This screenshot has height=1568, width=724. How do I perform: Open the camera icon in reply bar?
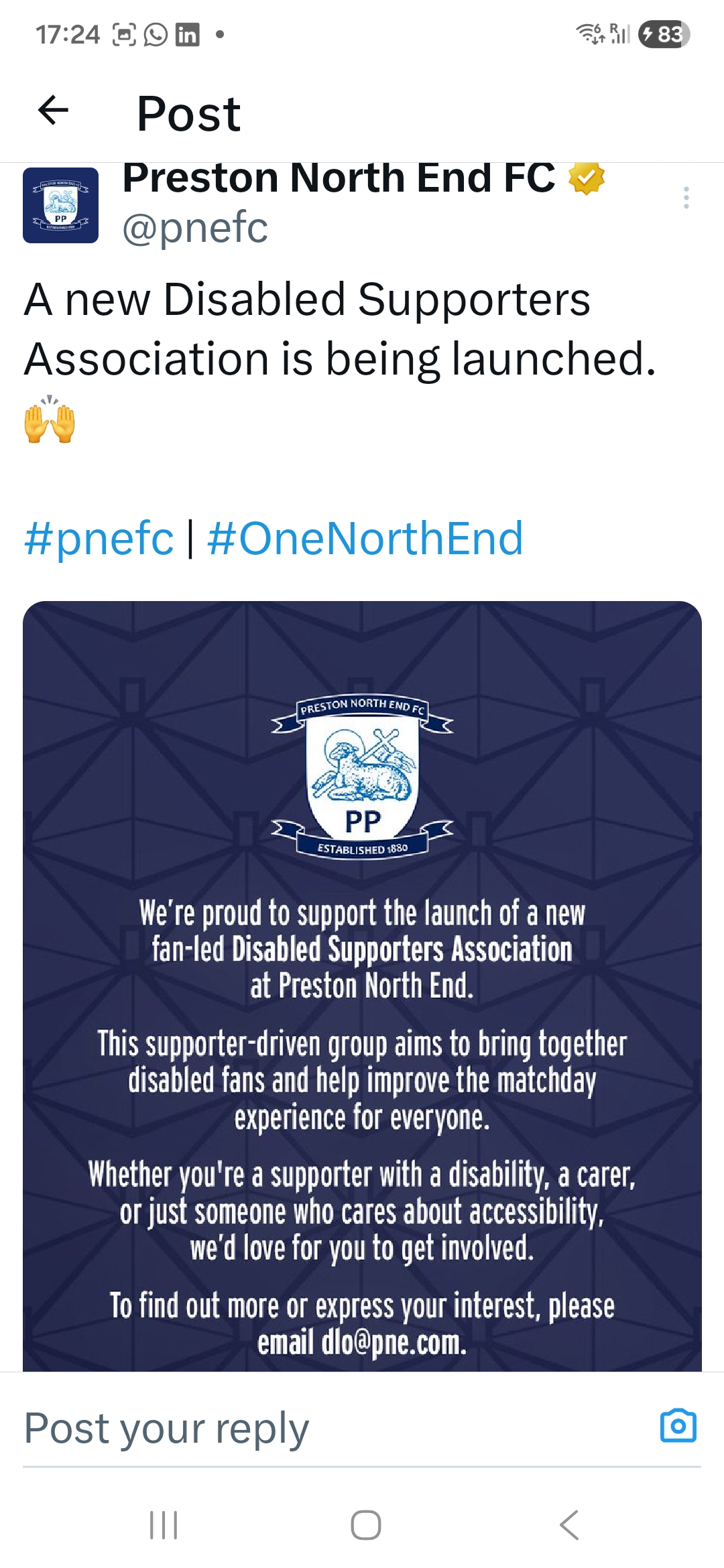point(678,1425)
